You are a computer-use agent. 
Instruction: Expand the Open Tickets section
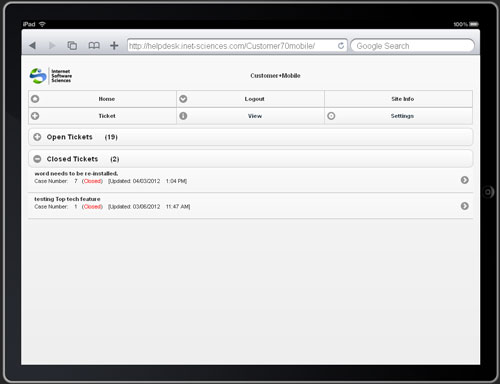[x=250, y=137]
